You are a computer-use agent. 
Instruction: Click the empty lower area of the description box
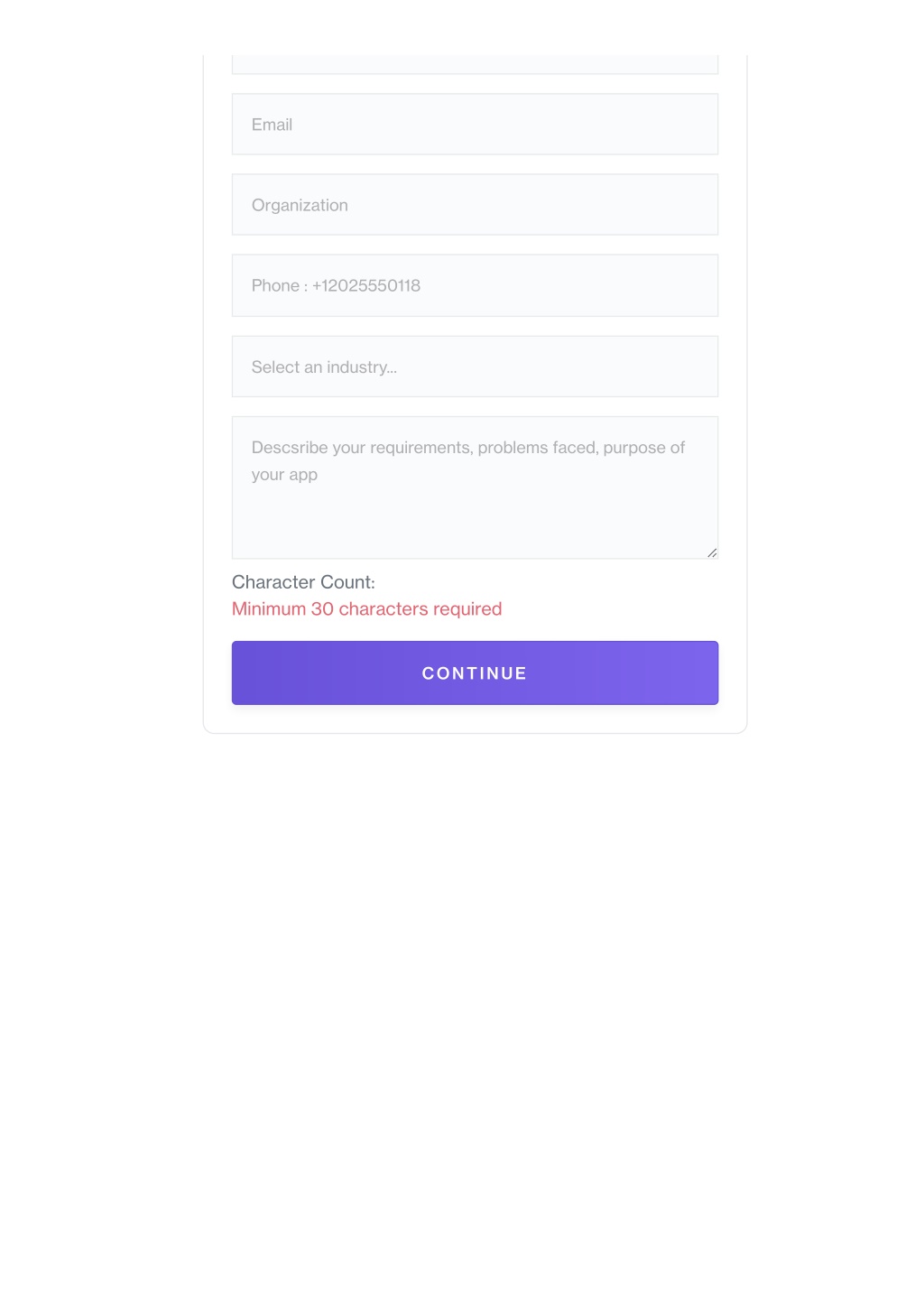(x=475, y=524)
